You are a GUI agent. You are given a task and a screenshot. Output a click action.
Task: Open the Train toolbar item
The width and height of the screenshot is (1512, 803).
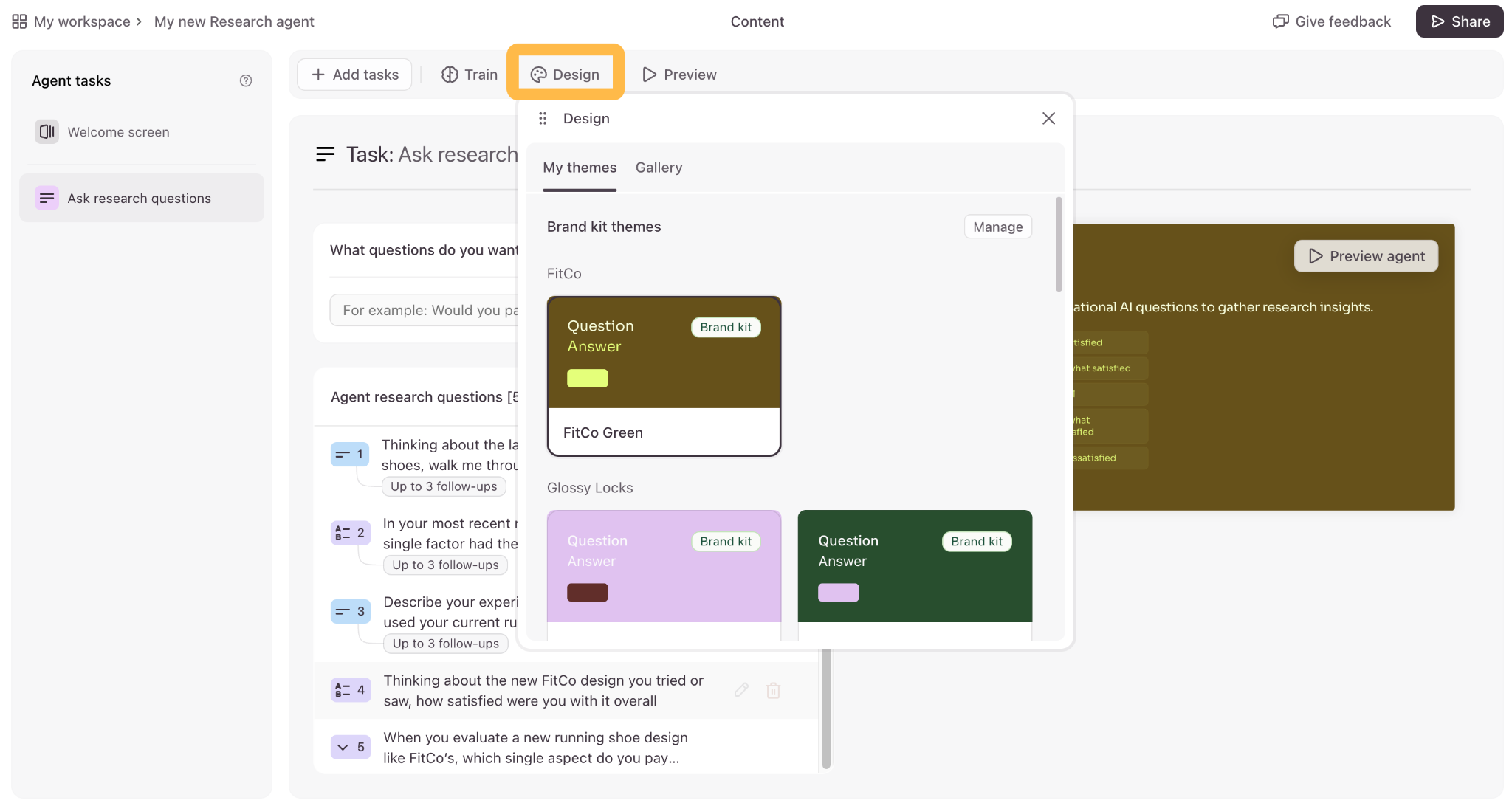[x=470, y=75]
